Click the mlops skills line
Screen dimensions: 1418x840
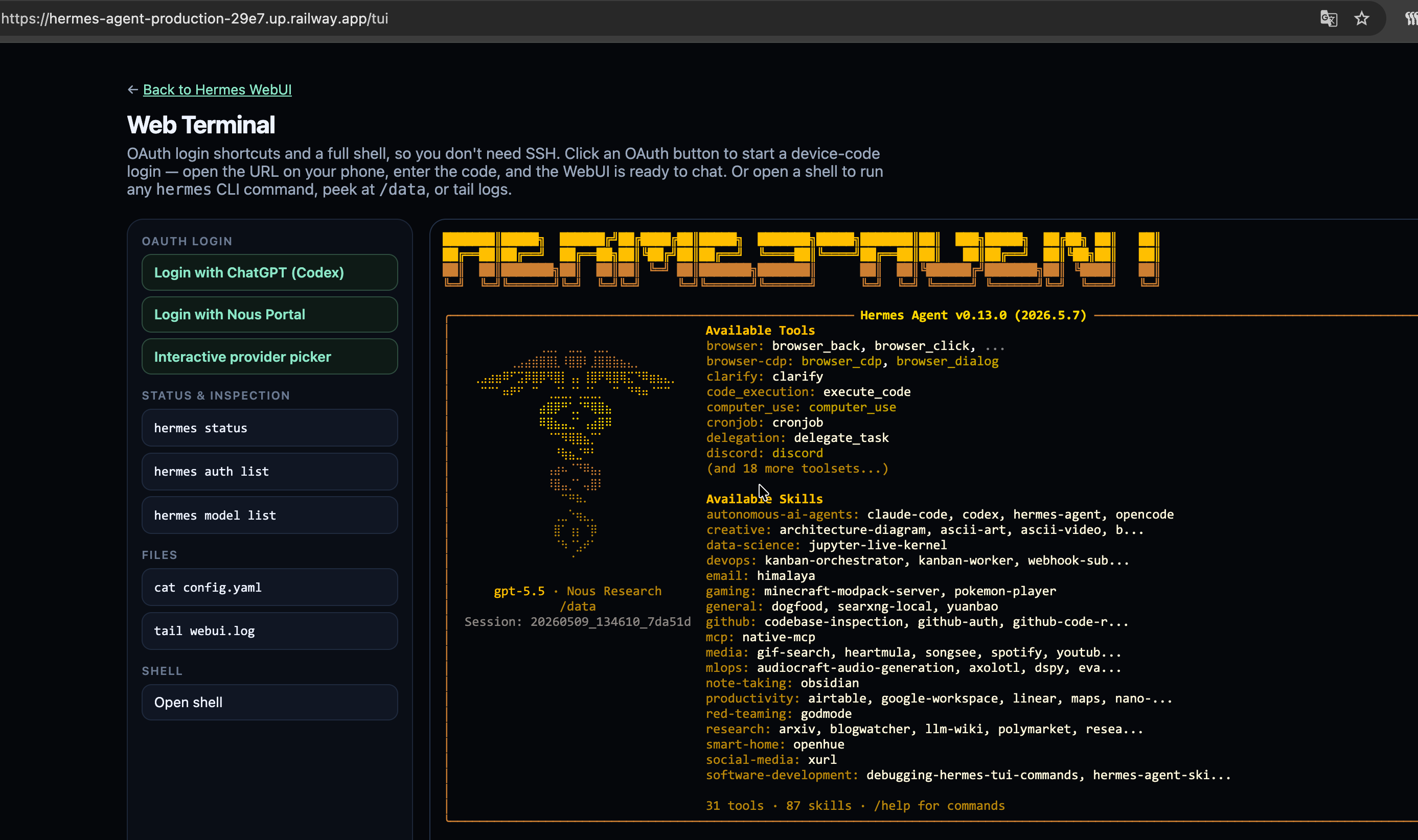pos(913,668)
